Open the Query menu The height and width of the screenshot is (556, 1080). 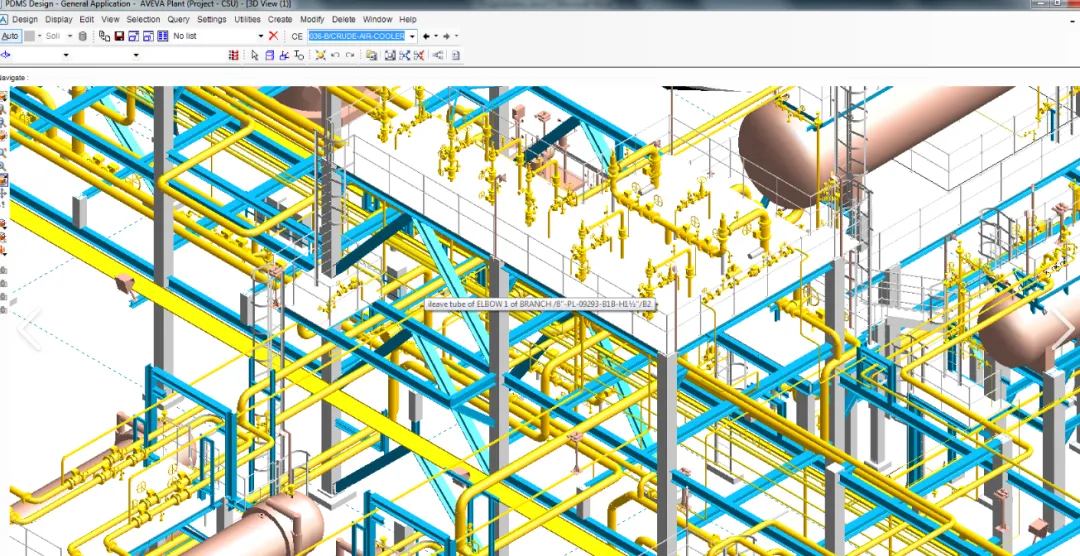pyautogui.click(x=178, y=19)
